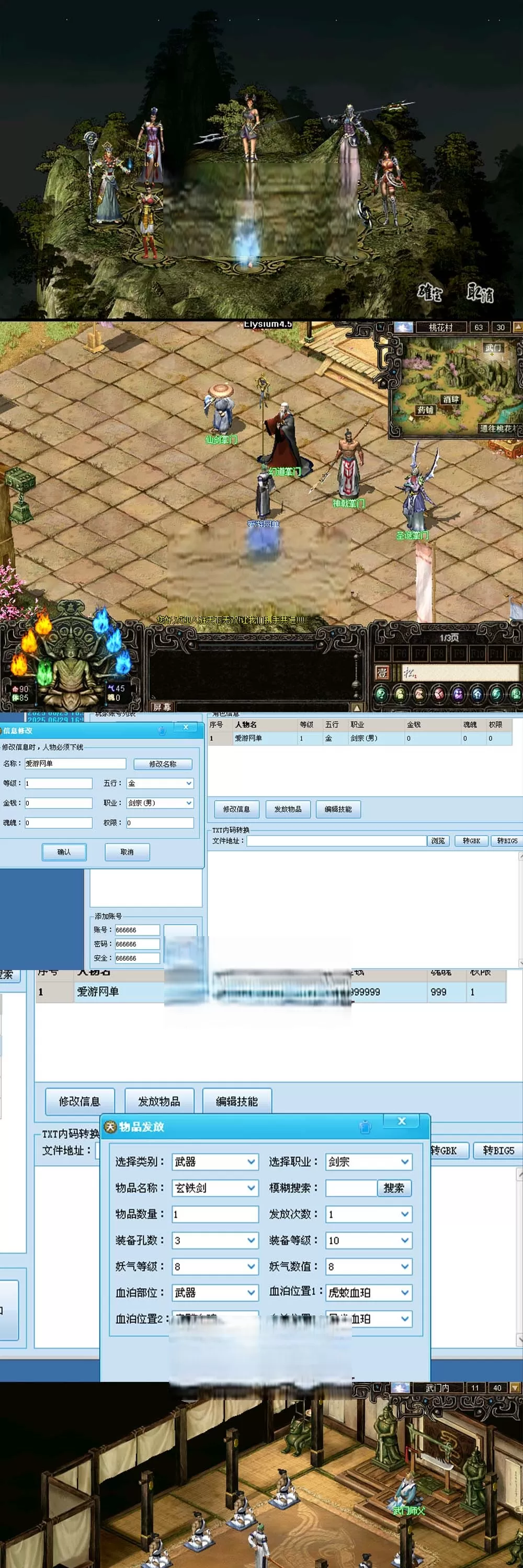Click the 取消 text on character select screen
Screen dimensions: 523x1568
(x=480, y=293)
